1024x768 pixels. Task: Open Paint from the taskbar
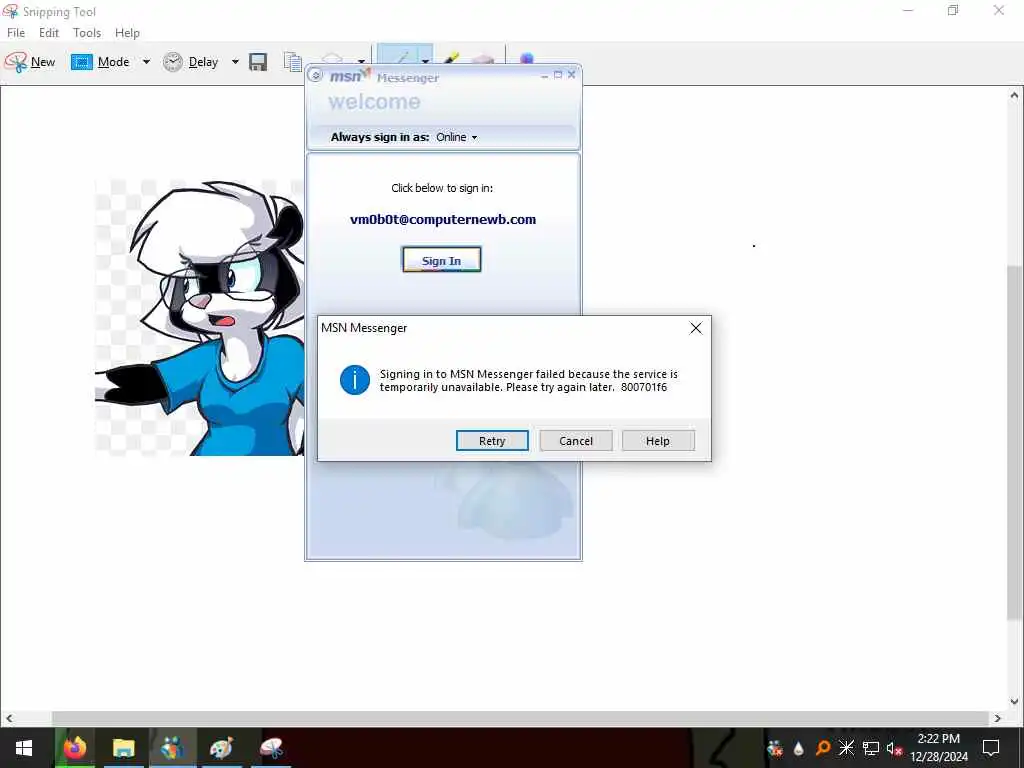(221, 748)
